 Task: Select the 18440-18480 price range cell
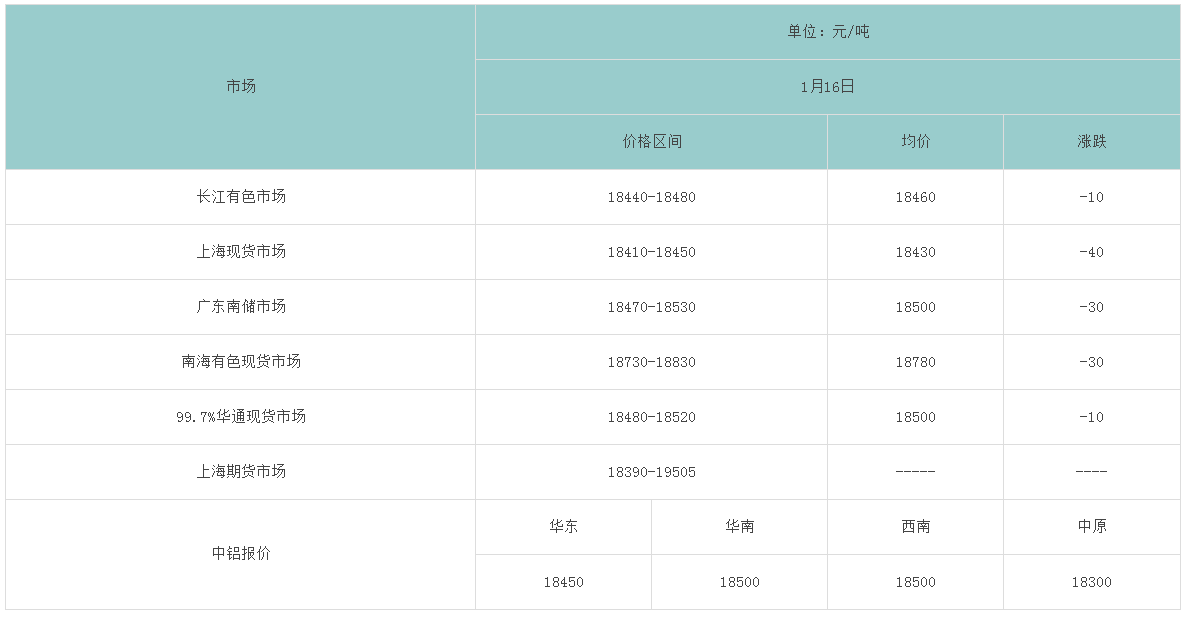[651, 197]
